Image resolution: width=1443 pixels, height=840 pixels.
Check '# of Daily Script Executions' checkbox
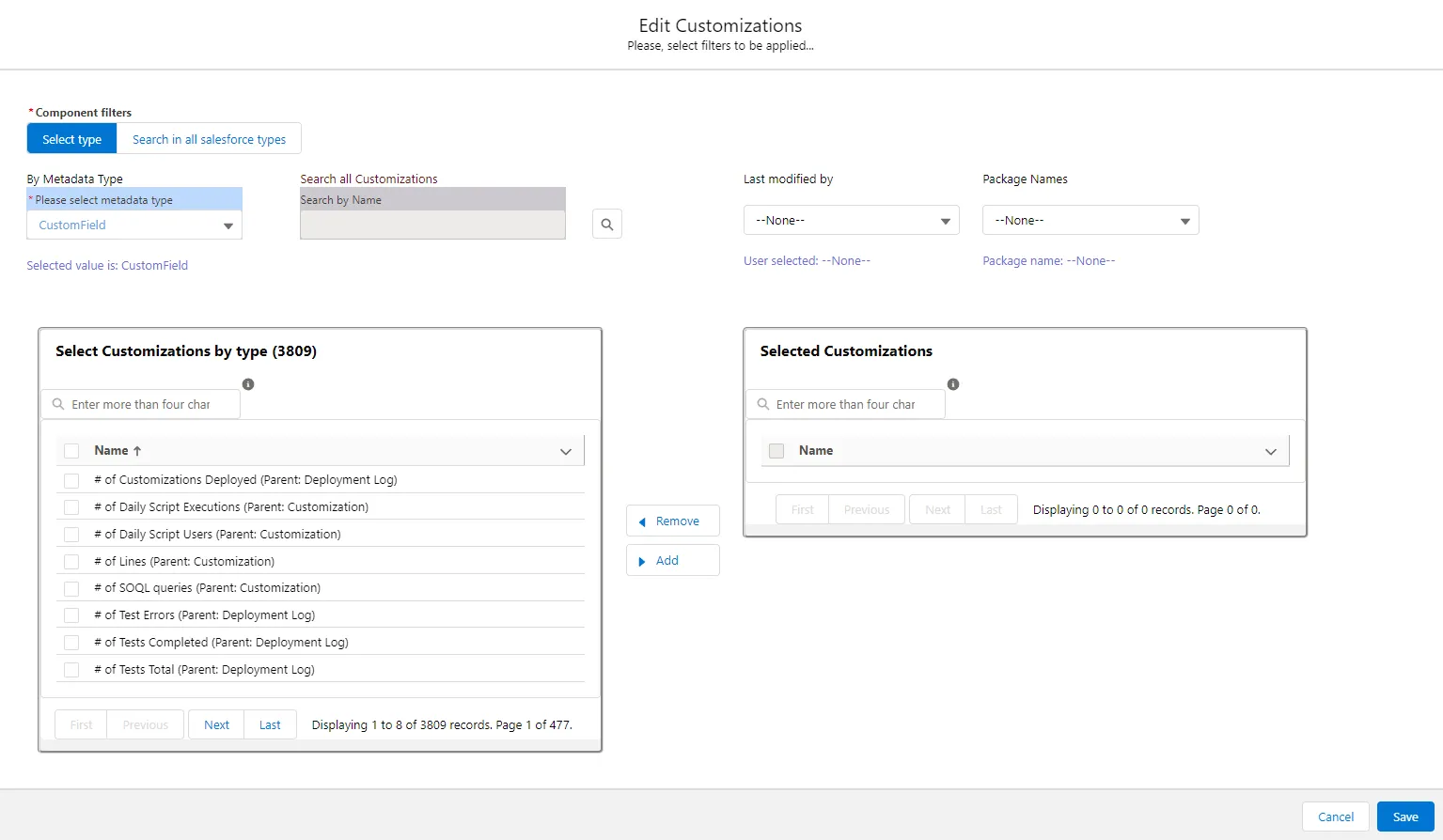click(71, 507)
